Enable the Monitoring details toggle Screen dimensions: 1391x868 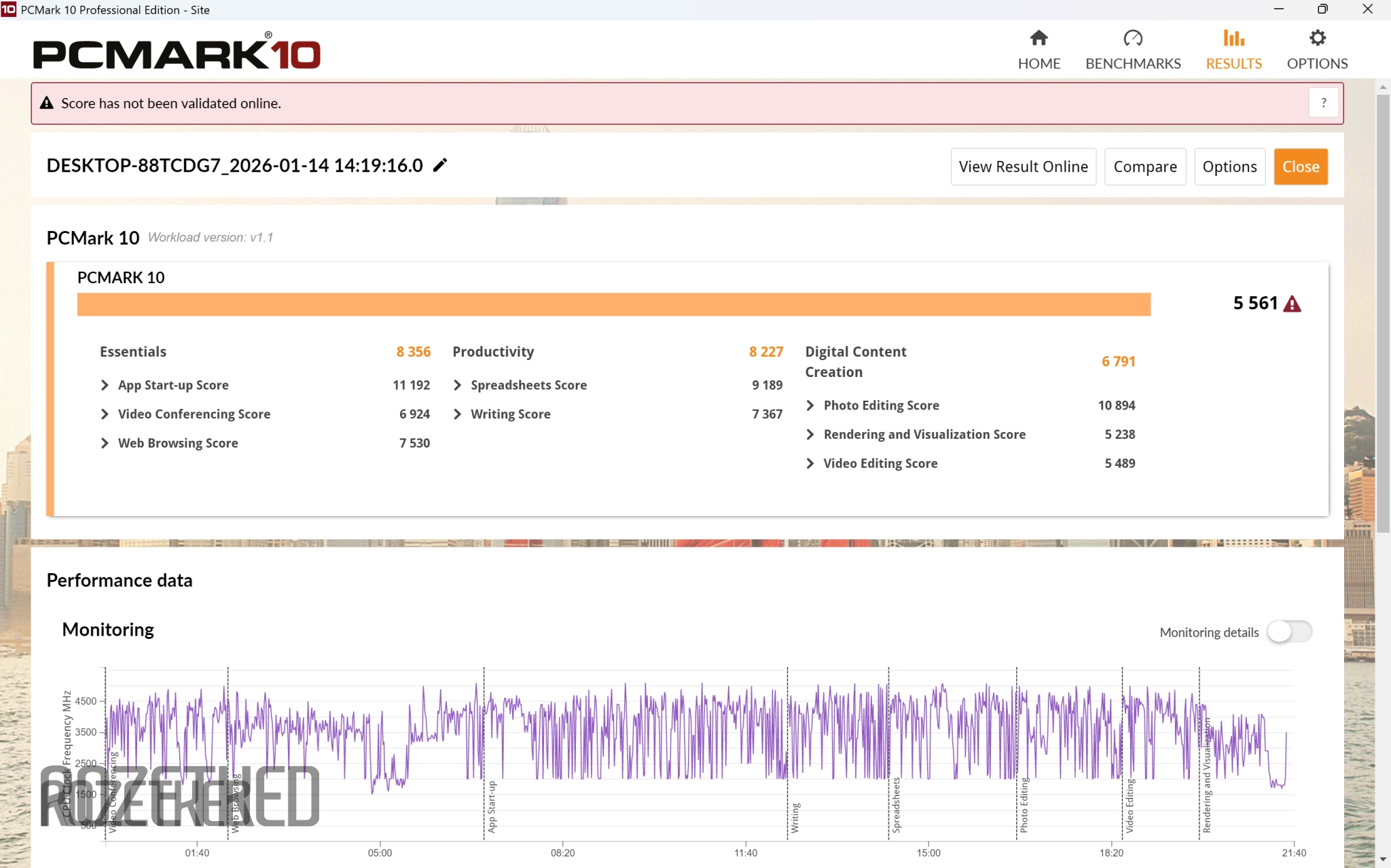click(x=1289, y=632)
